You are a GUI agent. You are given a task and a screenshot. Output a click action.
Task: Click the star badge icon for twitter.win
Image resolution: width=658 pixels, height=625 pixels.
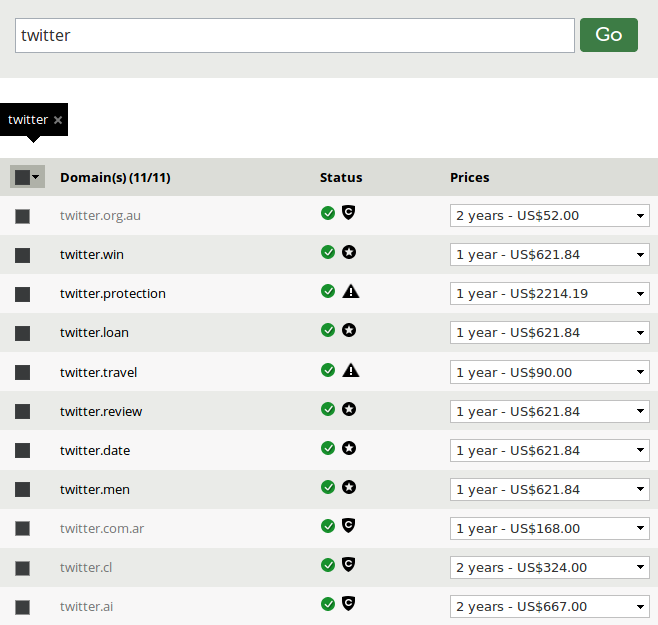pos(349,252)
